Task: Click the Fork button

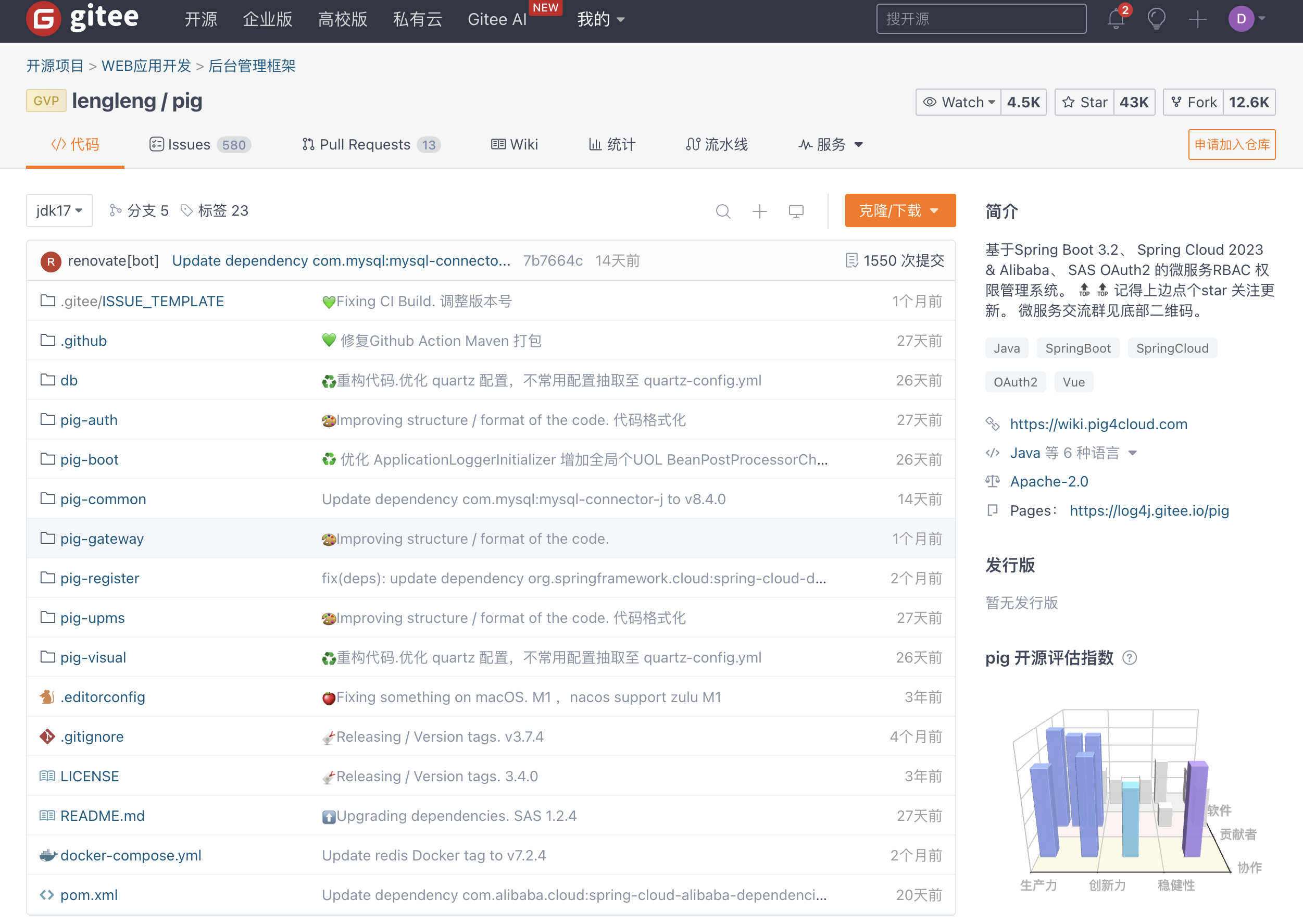Action: [x=1193, y=102]
